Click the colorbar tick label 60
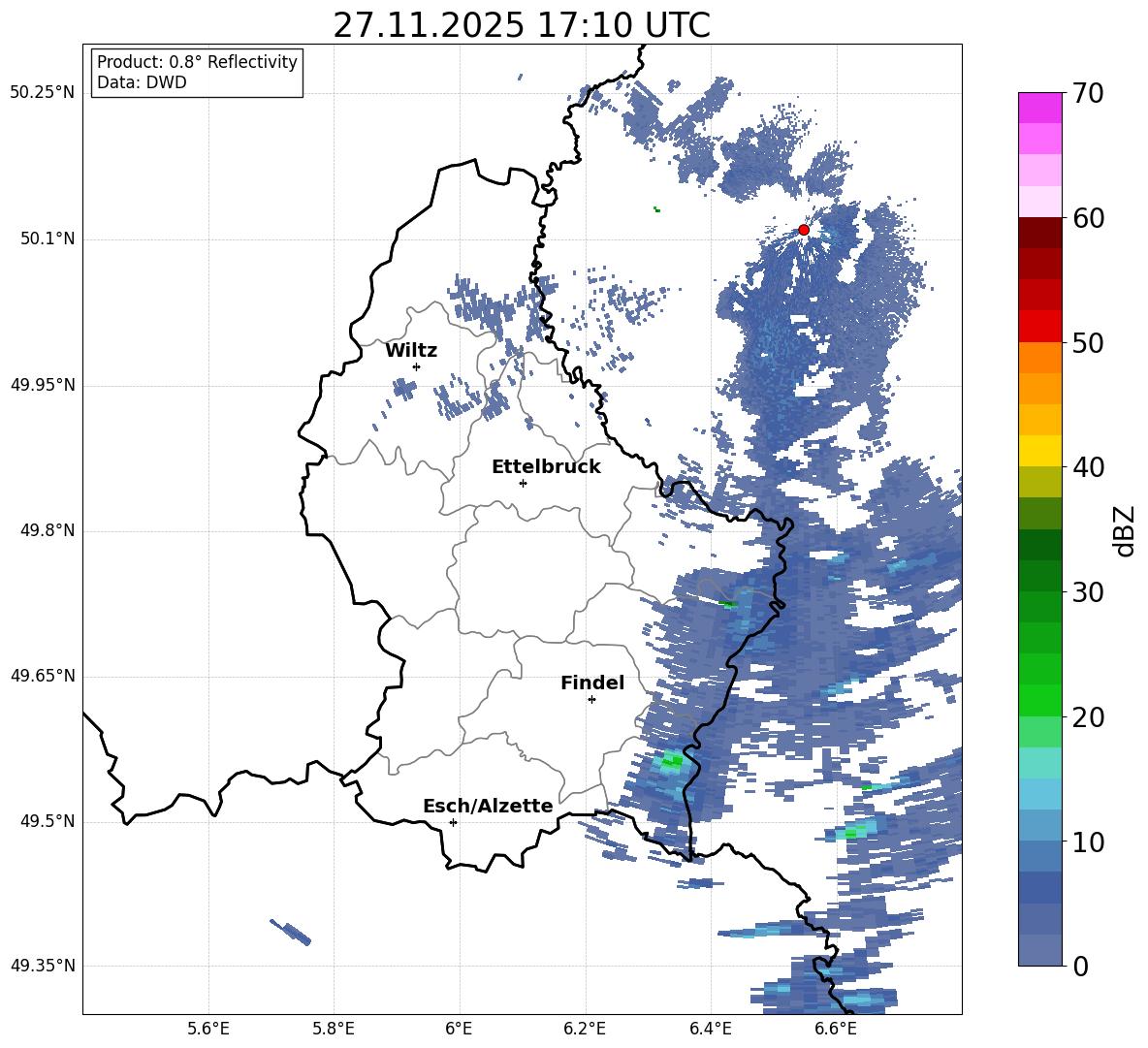 [x=1088, y=218]
